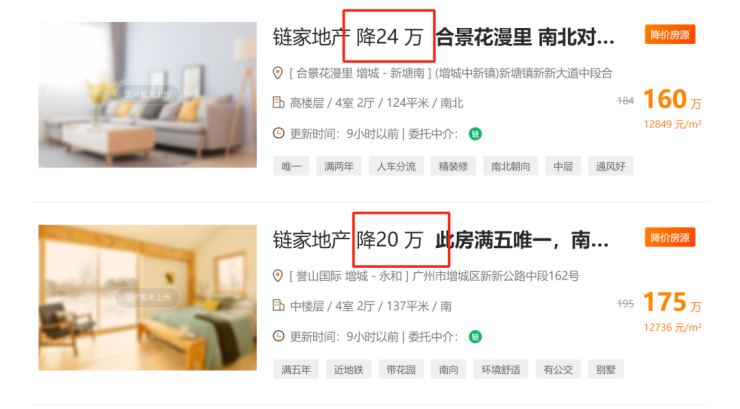Open the bedroom thumbnail photo
The width and height of the screenshot is (740, 409).
click(x=148, y=297)
